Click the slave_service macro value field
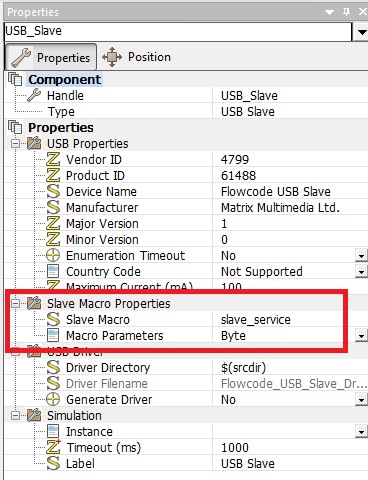The width and height of the screenshot is (368, 480). pos(290,319)
